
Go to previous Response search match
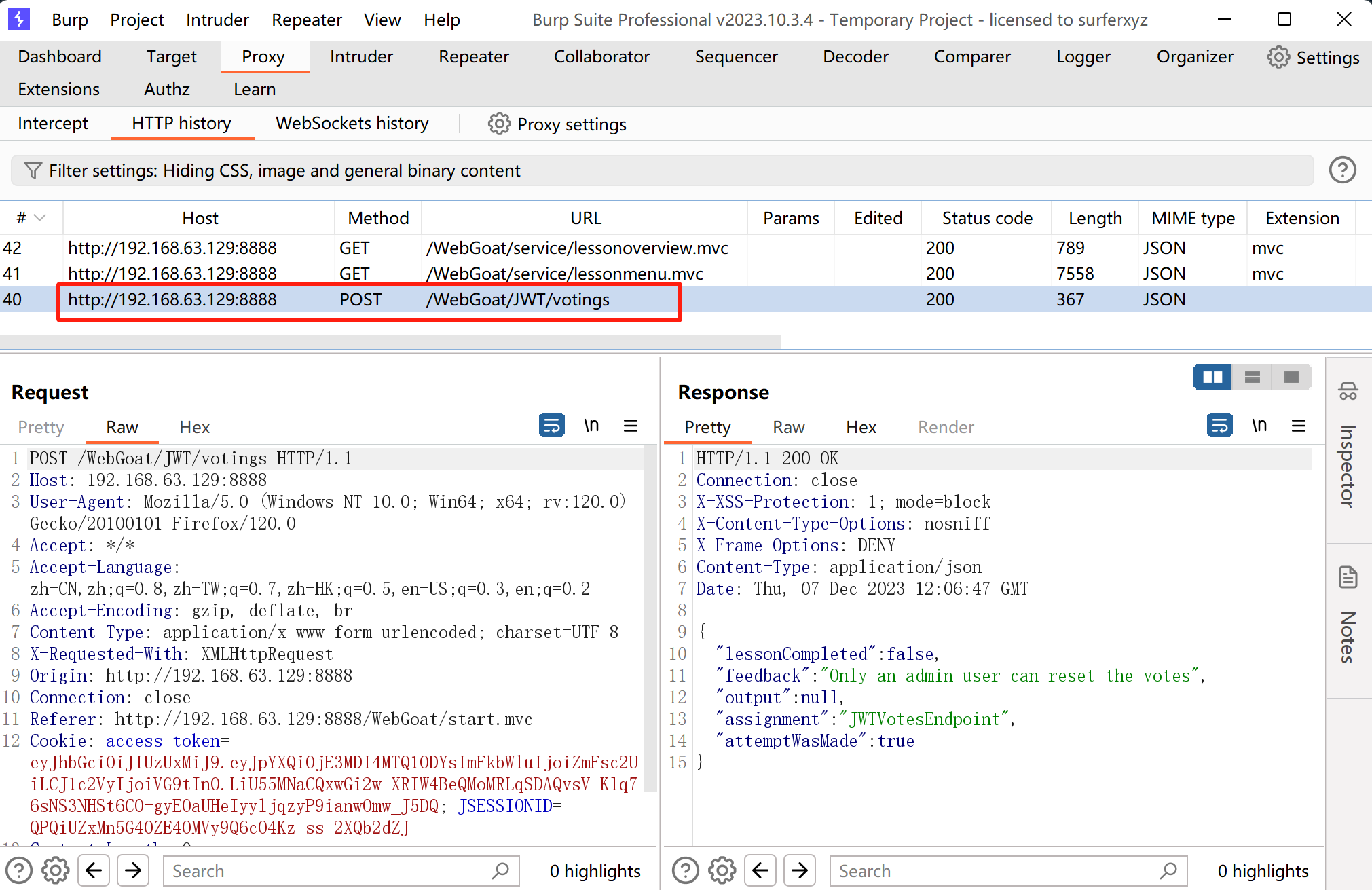click(x=761, y=870)
